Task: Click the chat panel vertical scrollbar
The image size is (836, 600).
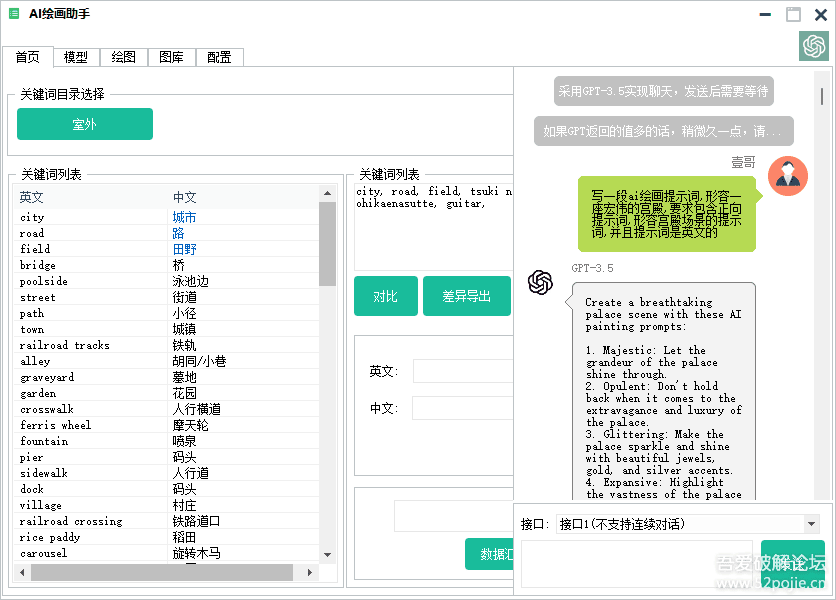Action: pyautogui.click(x=822, y=96)
